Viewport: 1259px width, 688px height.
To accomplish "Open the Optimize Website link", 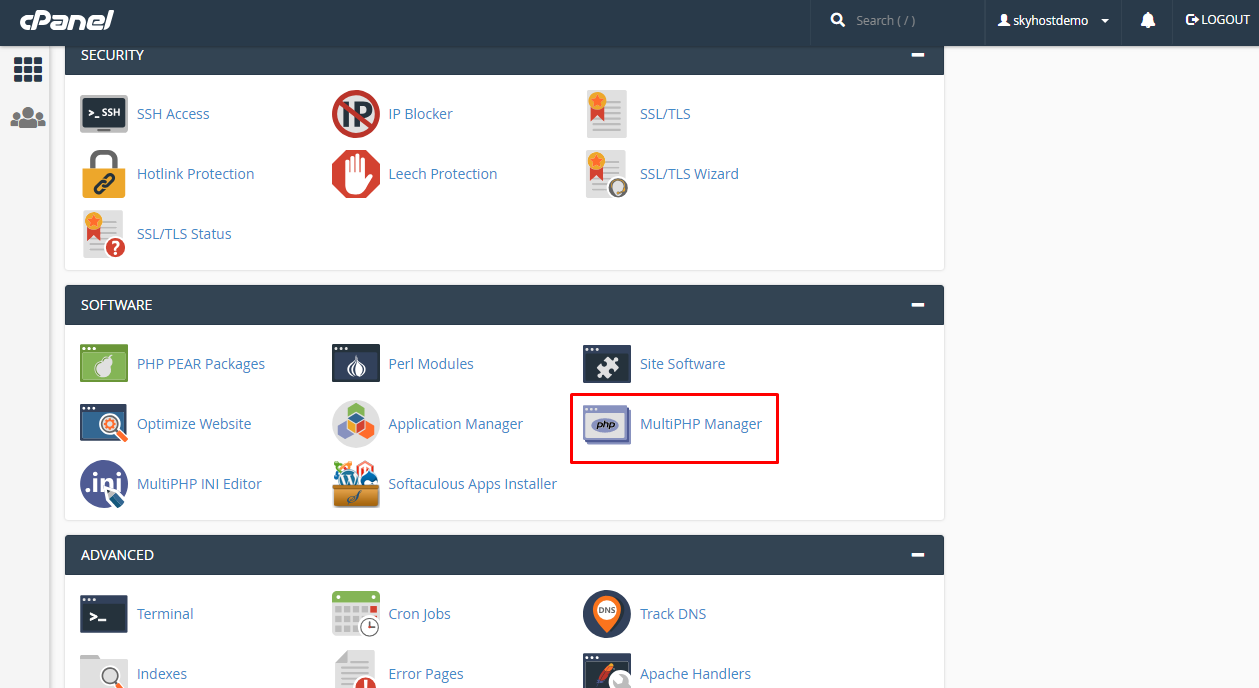I will coord(194,424).
